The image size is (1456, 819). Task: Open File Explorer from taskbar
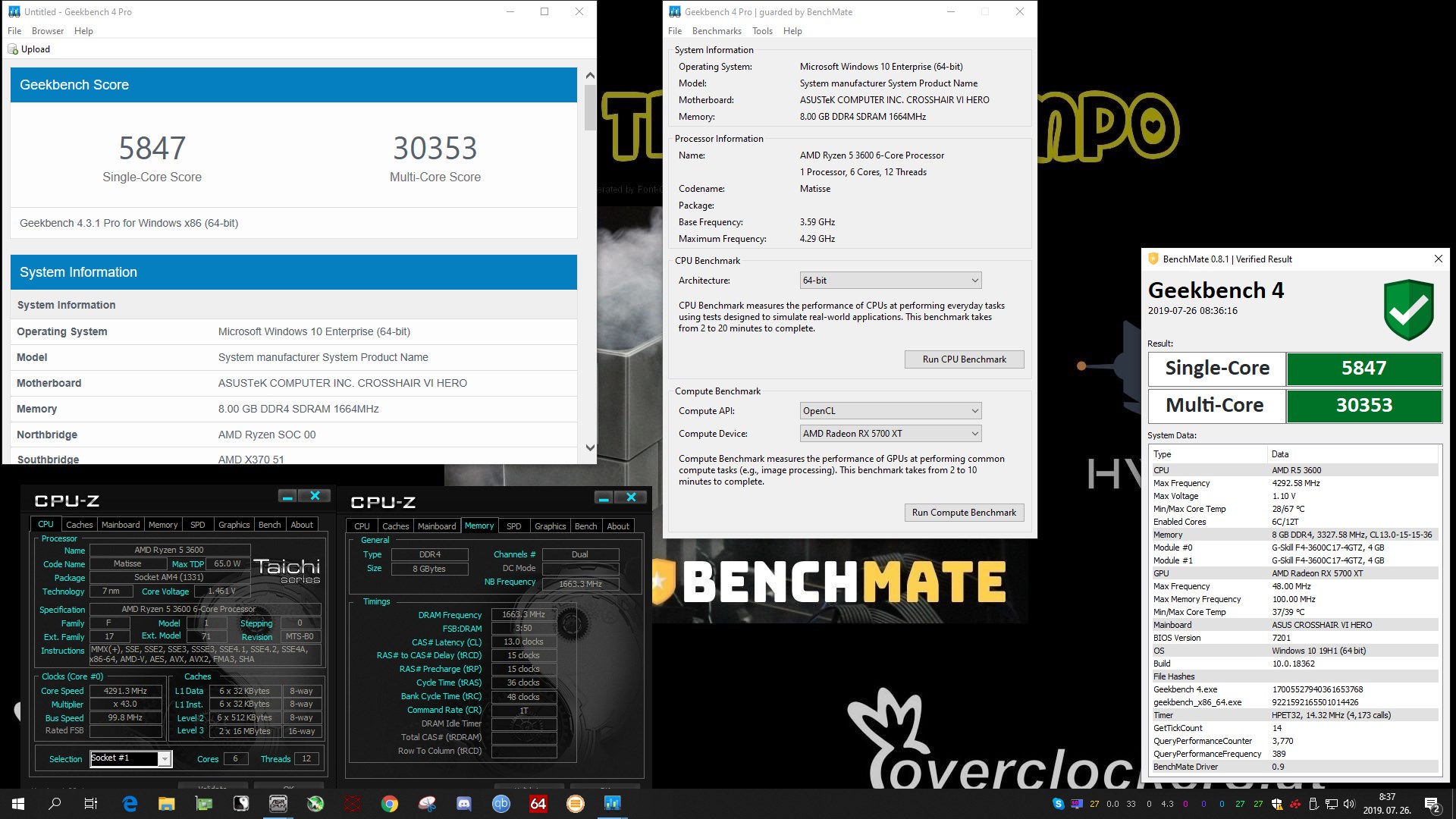click(x=166, y=804)
